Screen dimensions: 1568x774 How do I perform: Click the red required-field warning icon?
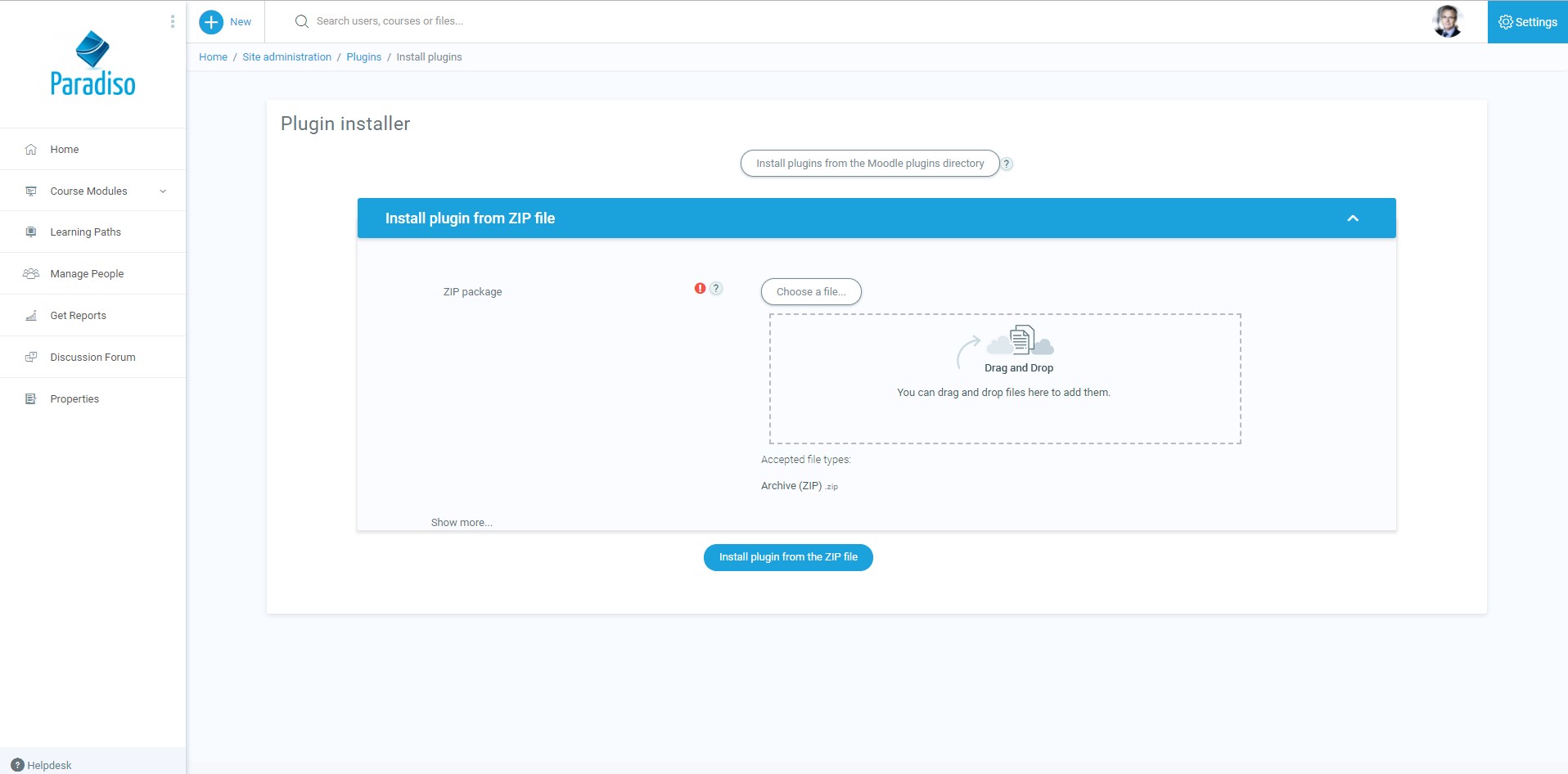pos(700,288)
